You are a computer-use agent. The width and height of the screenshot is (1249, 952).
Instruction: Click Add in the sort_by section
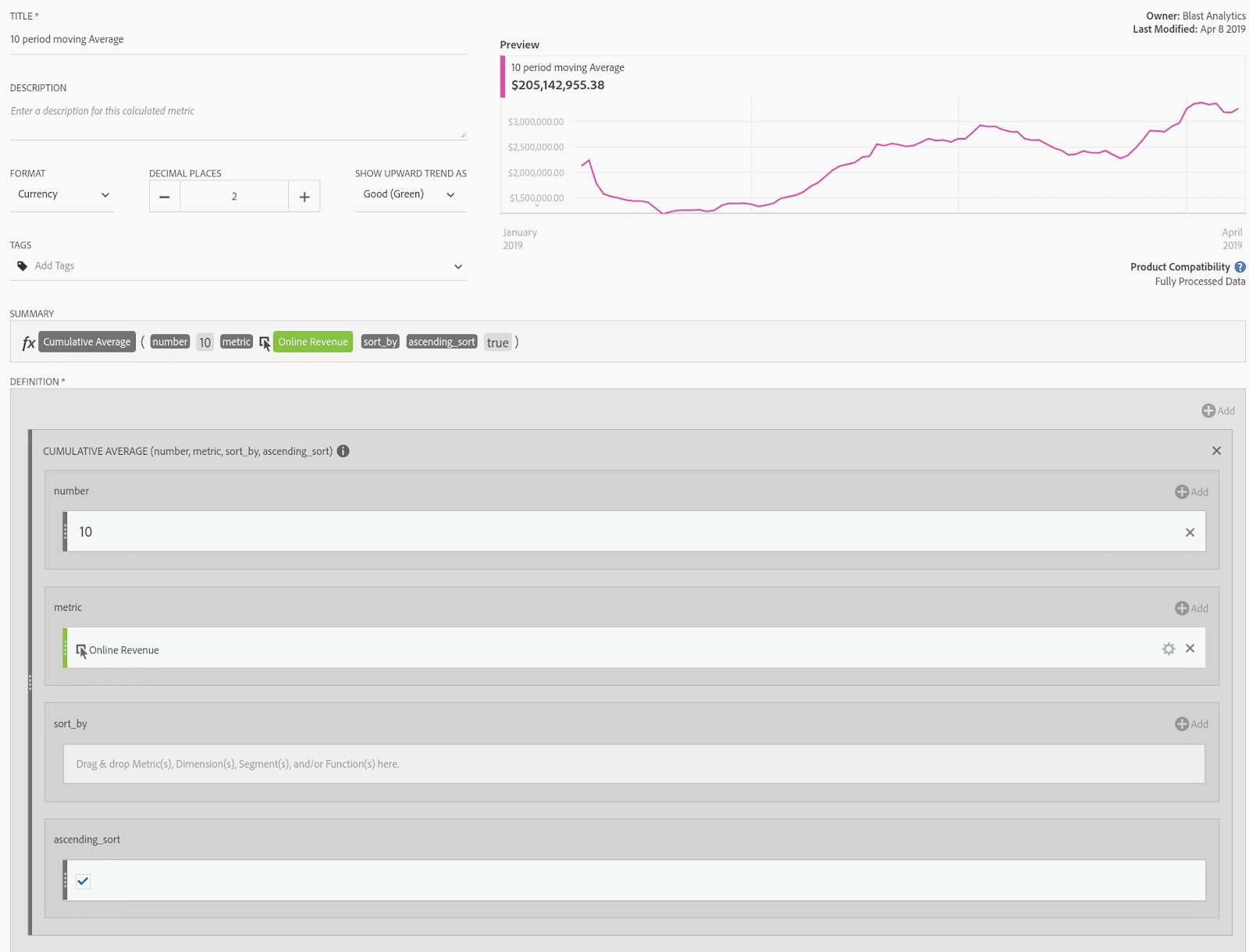coord(1191,724)
